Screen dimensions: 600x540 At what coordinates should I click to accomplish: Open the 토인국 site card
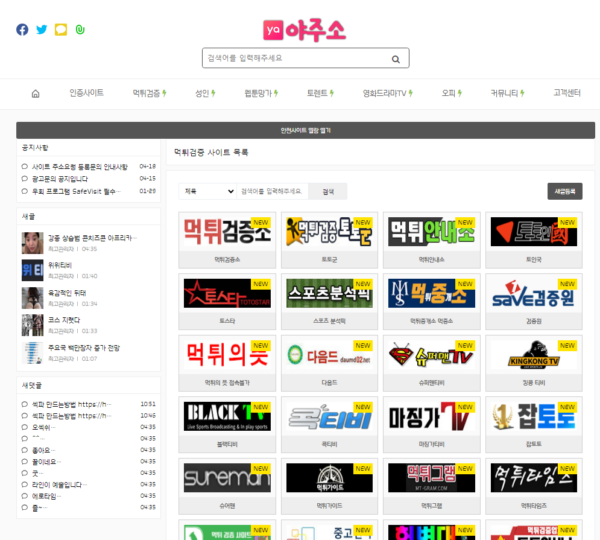pyautogui.click(x=534, y=240)
